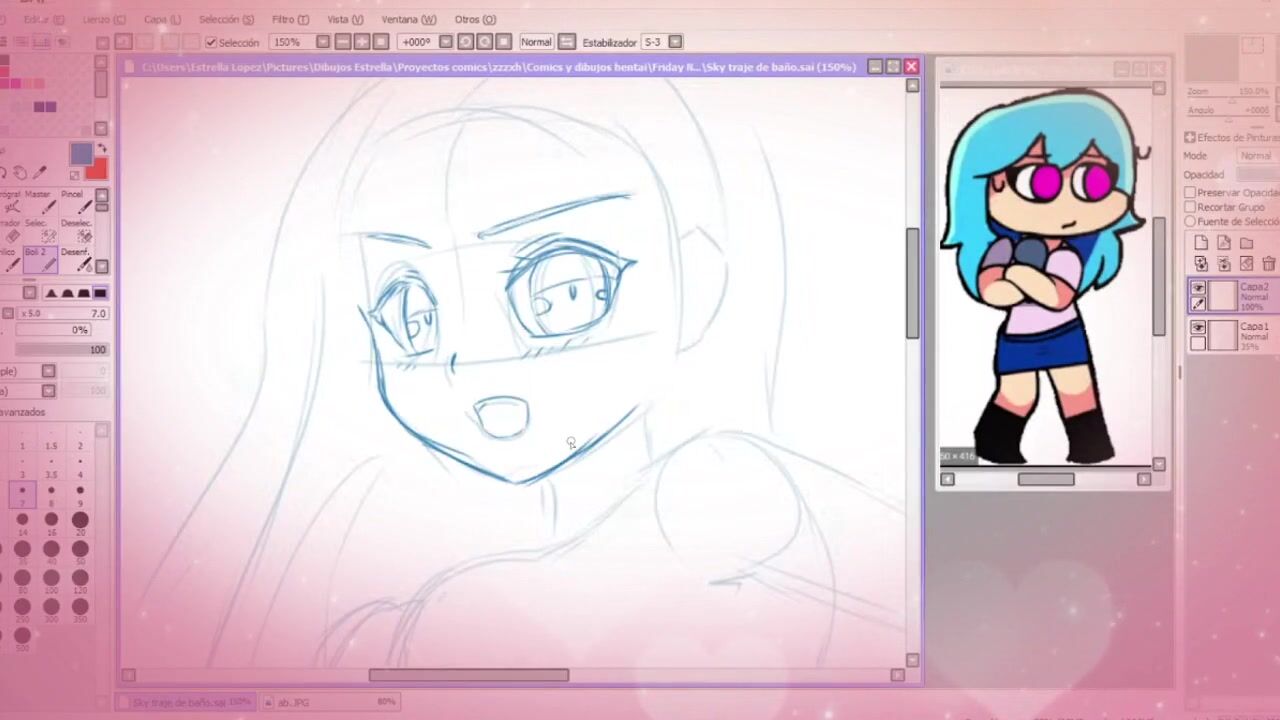
Task: Swap the foreground and background colors
Action: pos(101,149)
